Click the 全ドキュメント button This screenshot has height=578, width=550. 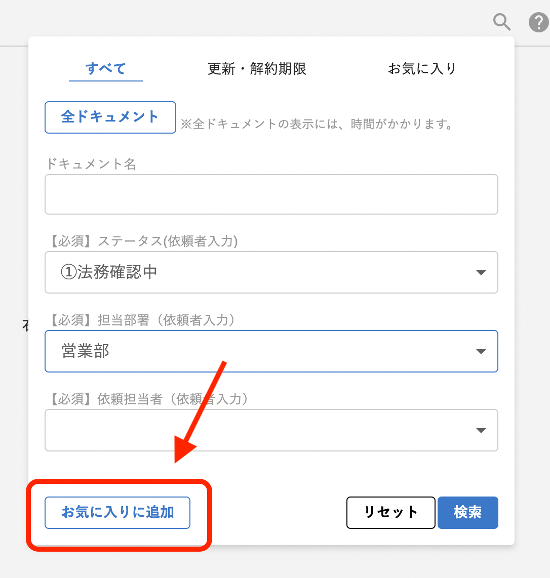[x=110, y=117]
